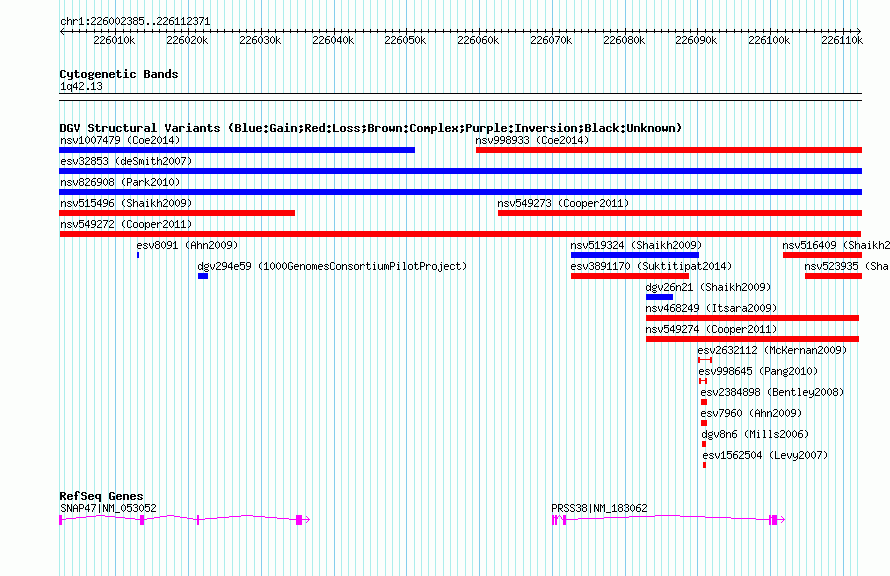Viewport: 890px width, 576px height.
Task: Click the ruler's right arrow end
Action: 859,31
